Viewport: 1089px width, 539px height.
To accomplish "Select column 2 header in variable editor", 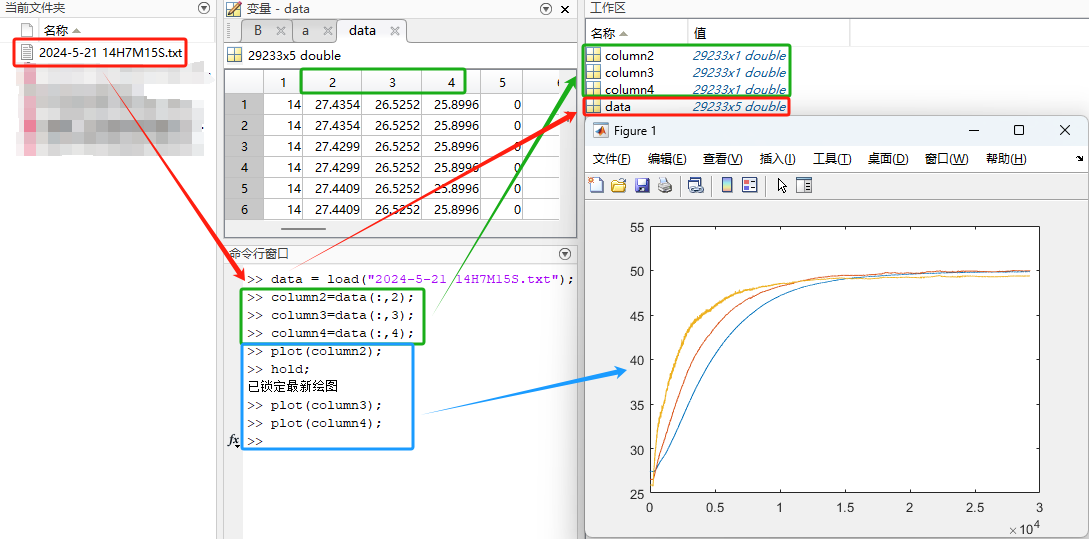I will click(332, 83).
